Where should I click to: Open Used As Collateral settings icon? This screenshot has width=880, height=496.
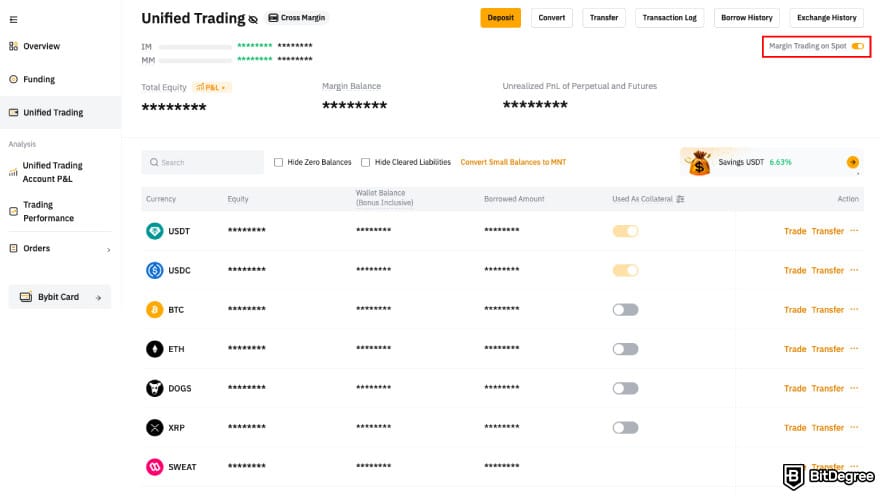pyautogui.click(x=680, y=199)
